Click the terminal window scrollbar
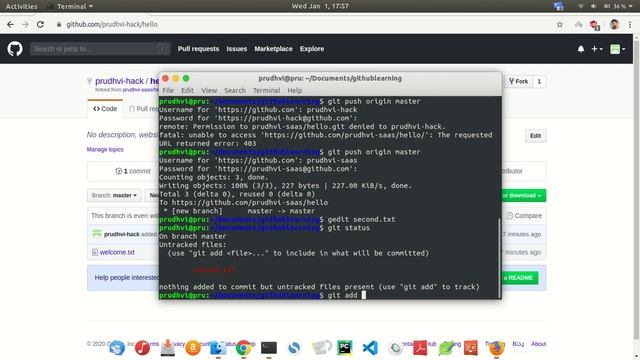Image resolution: width=640 pixels, height=360 pixels. tap(499, 258)
